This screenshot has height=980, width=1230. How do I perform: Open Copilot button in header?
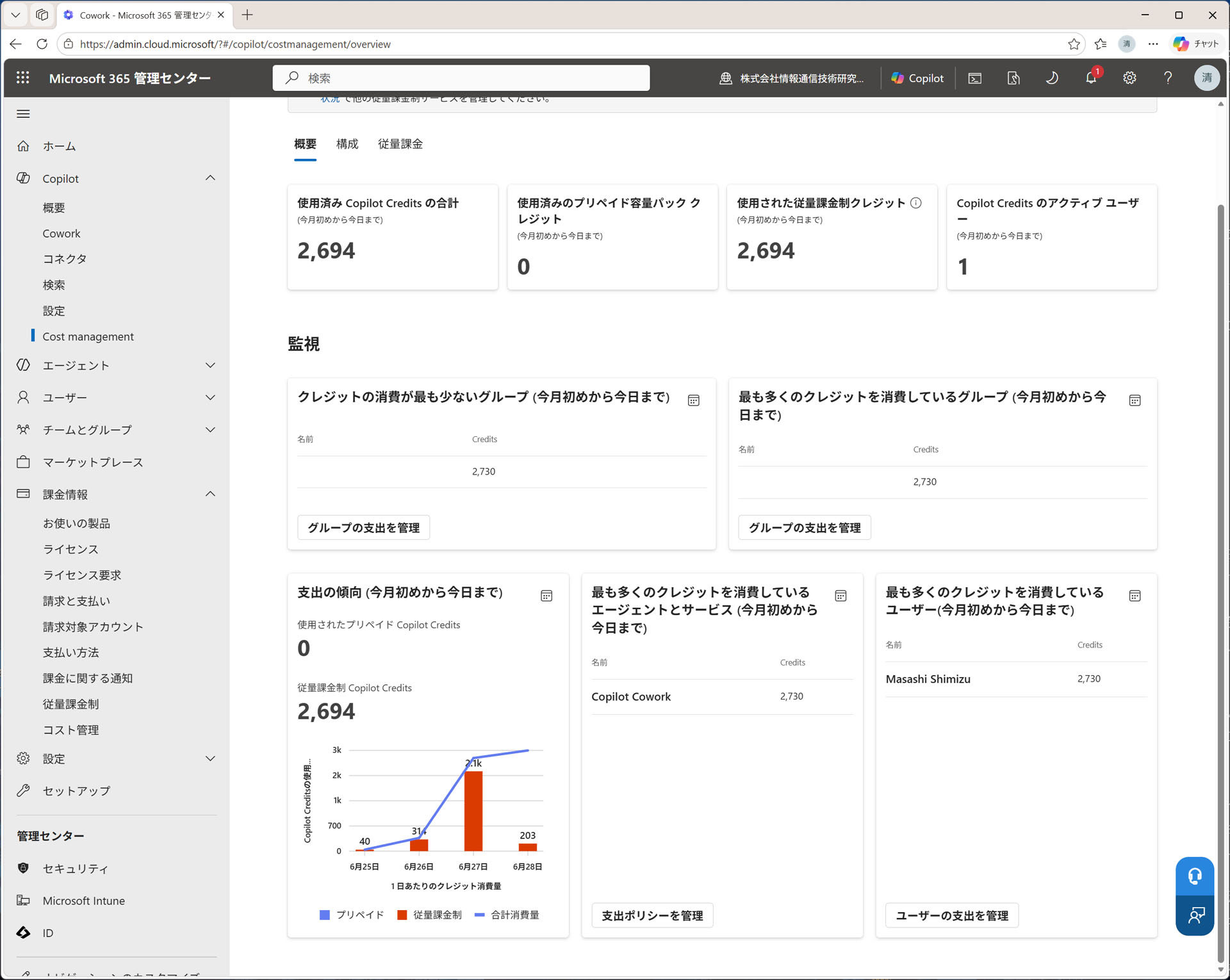point(917,78)
